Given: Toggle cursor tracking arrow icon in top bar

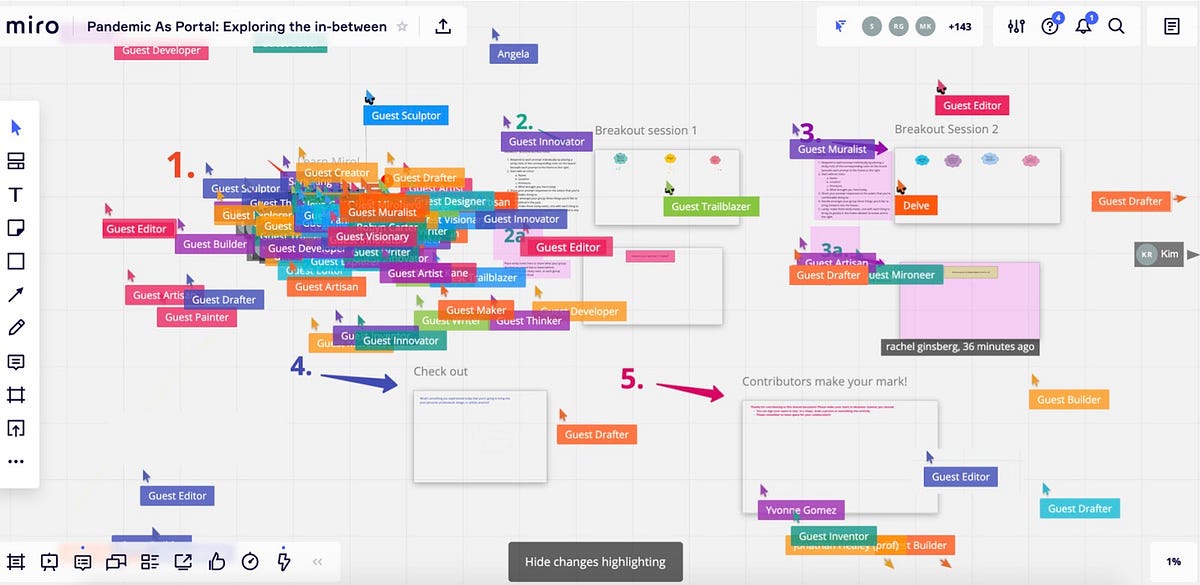Looking at the screenshot, I should (840, 27).
